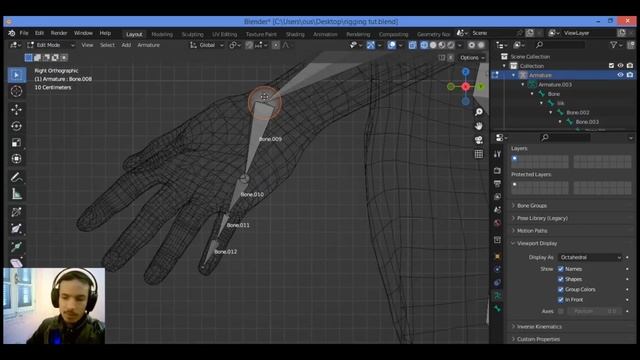Select Bone.003 in the outliner
The height and width of the screenshot is (360, 640).
click(587, 122)
